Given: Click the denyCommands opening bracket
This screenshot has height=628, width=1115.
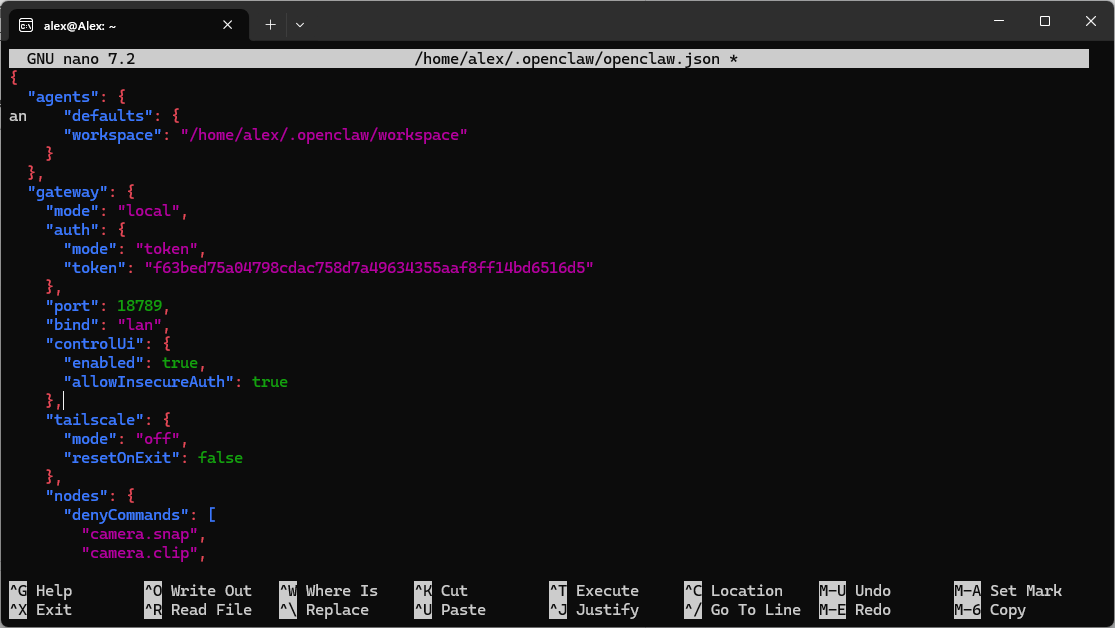Looking at the screenshot, I should (x=212, y=515).
